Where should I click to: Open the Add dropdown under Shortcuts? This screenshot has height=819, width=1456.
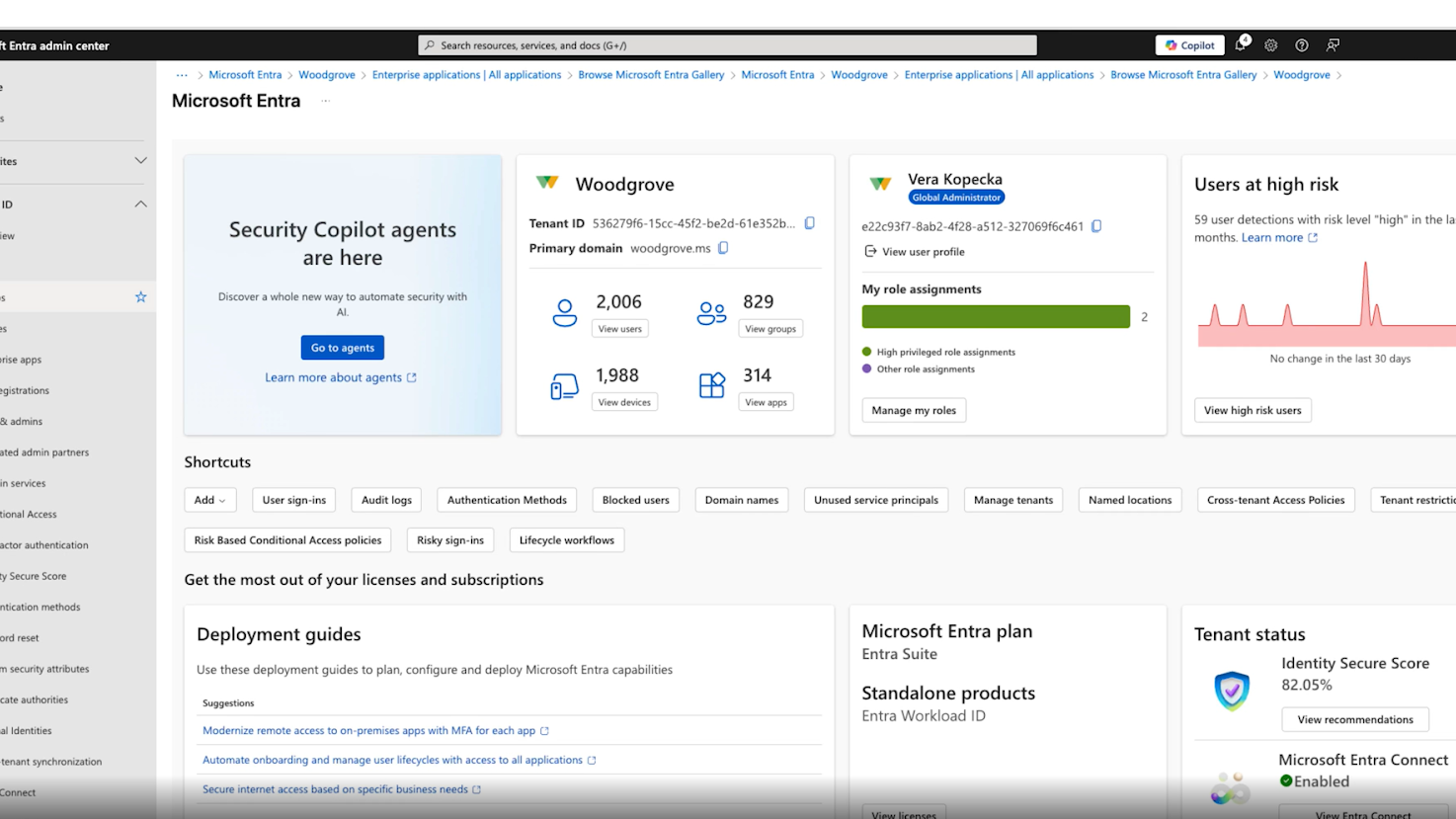(209, 500)
